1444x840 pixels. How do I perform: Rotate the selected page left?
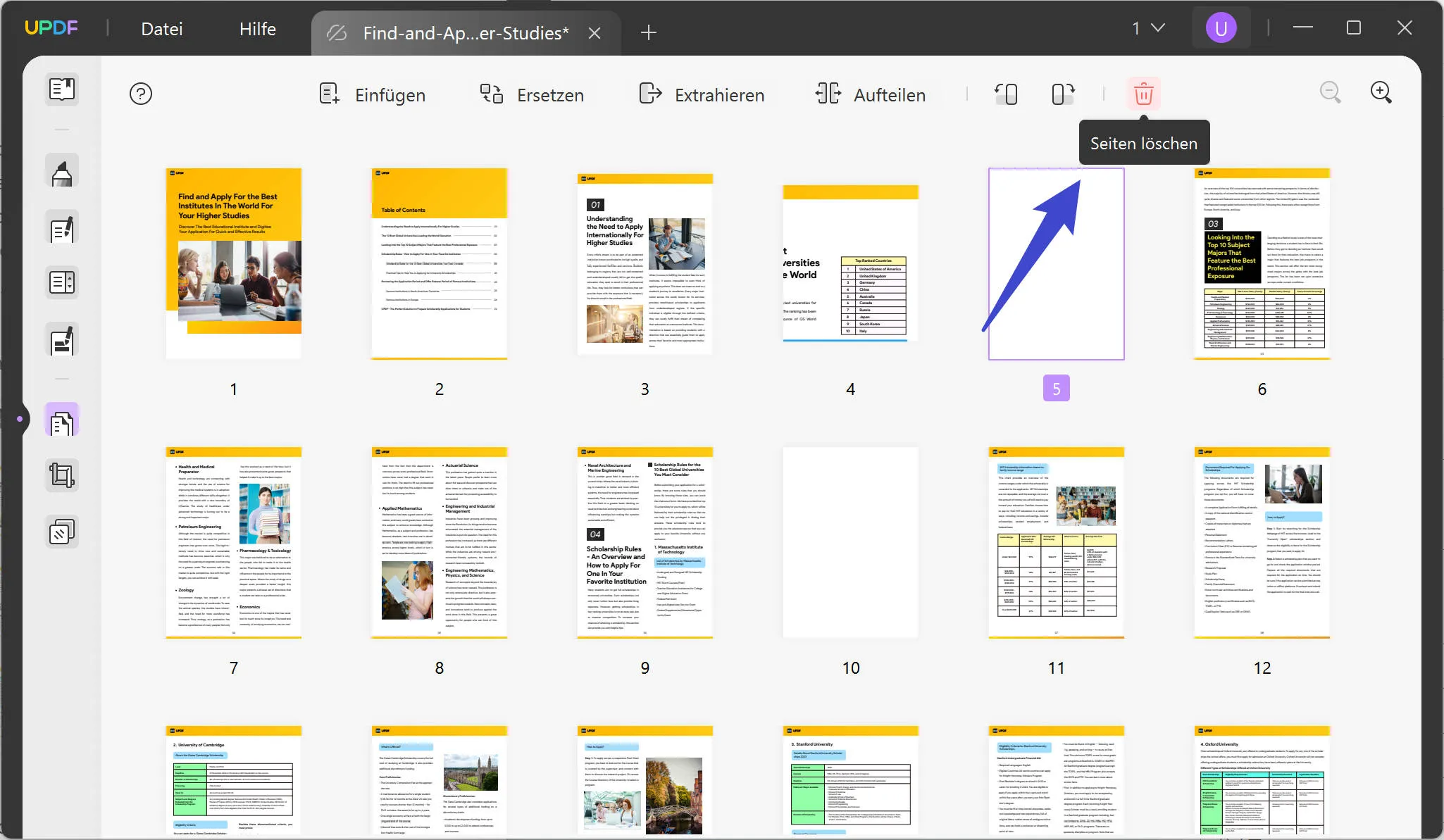click(x=1006, y=94)
